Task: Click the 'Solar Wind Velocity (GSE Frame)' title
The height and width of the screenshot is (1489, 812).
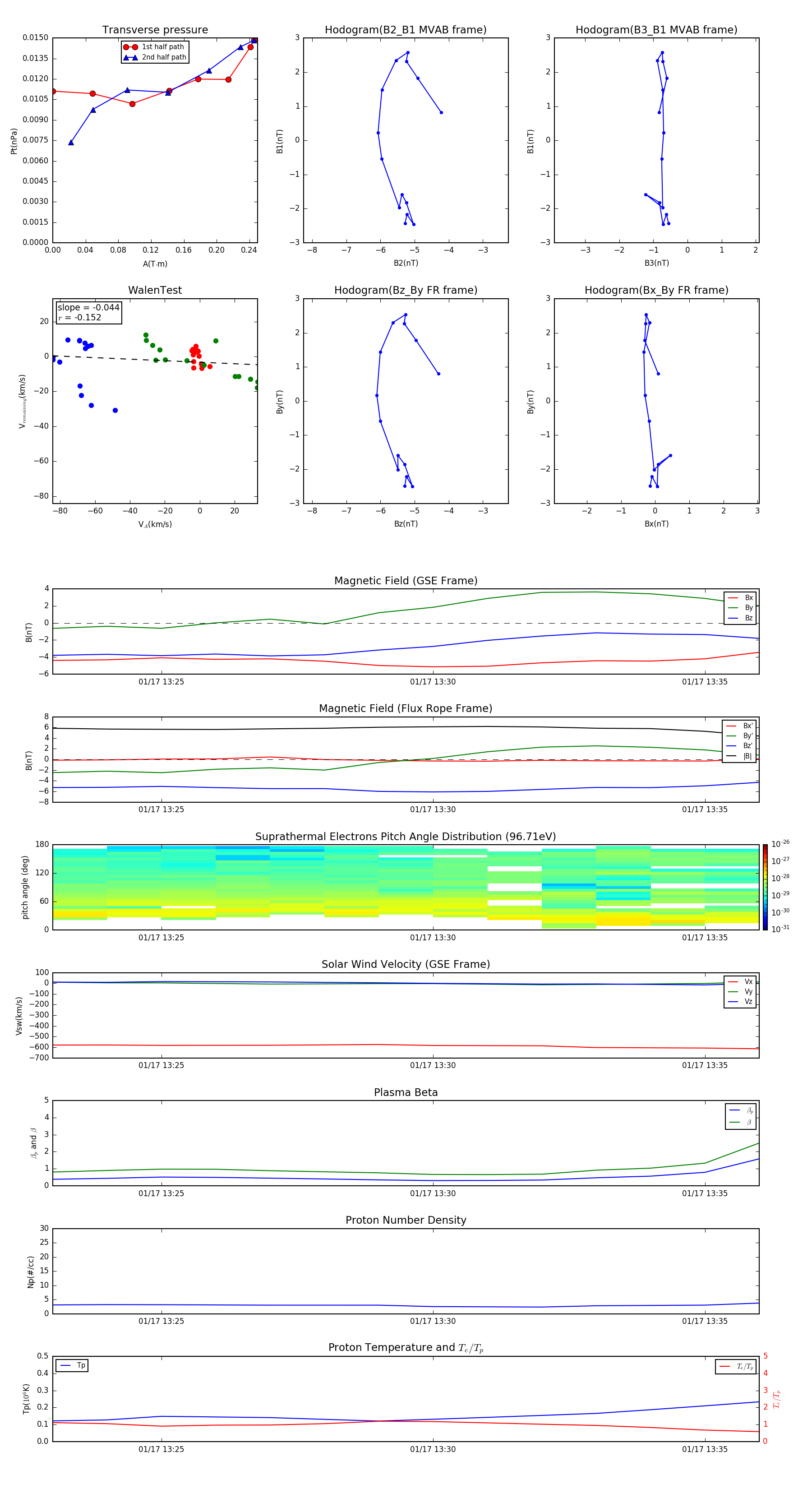Action: pos(406,964)
